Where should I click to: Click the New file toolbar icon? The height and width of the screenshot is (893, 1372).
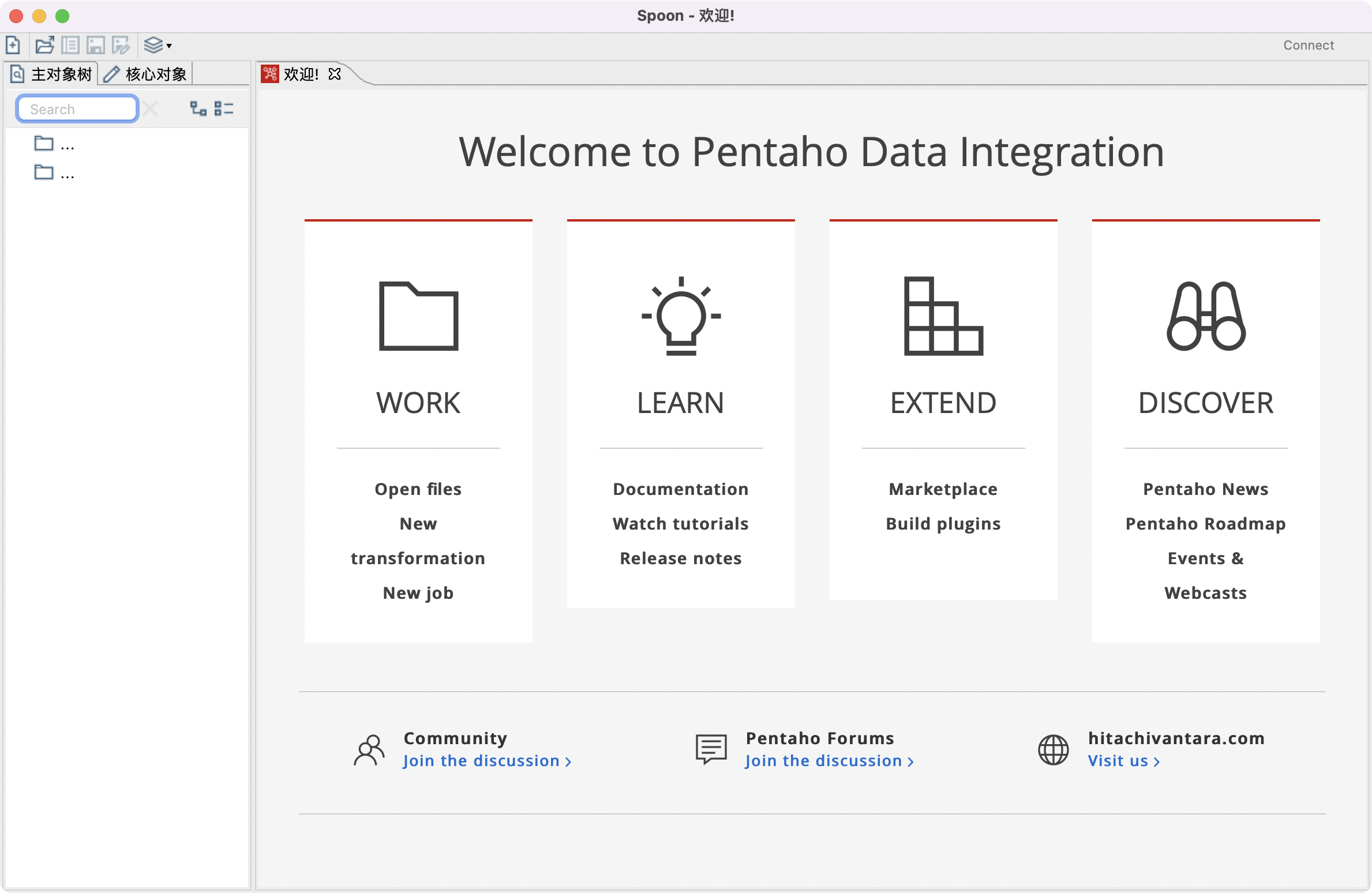point(13,45)
